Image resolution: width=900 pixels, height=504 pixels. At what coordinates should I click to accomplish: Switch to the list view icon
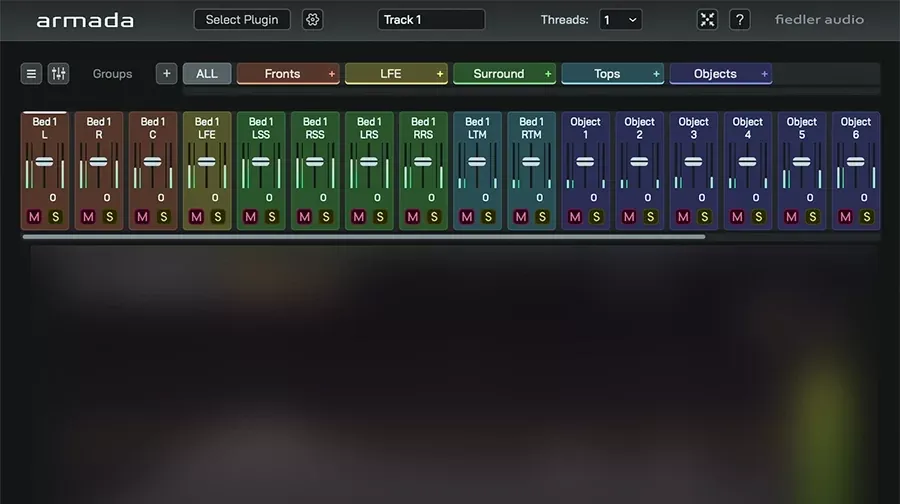coord(31,73)
